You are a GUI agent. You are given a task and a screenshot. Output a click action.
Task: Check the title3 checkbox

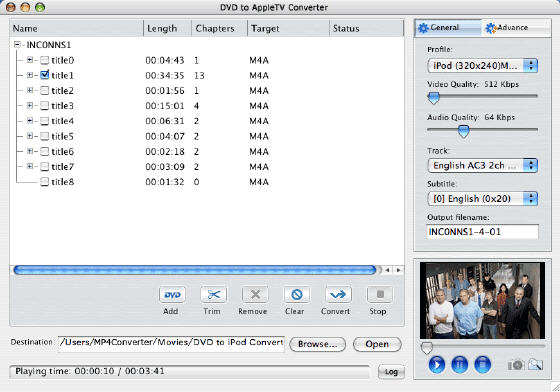44,106
